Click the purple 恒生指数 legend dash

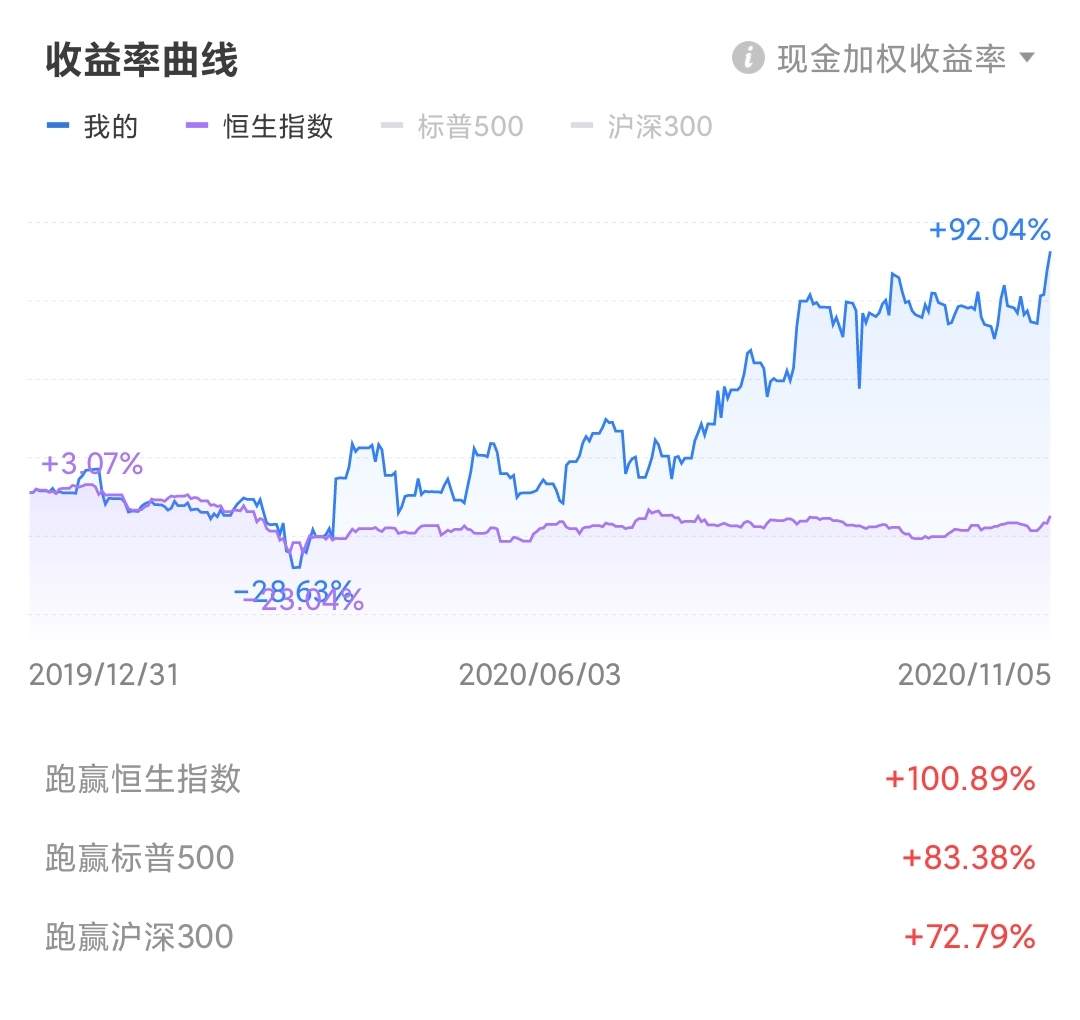pos(197,127)
